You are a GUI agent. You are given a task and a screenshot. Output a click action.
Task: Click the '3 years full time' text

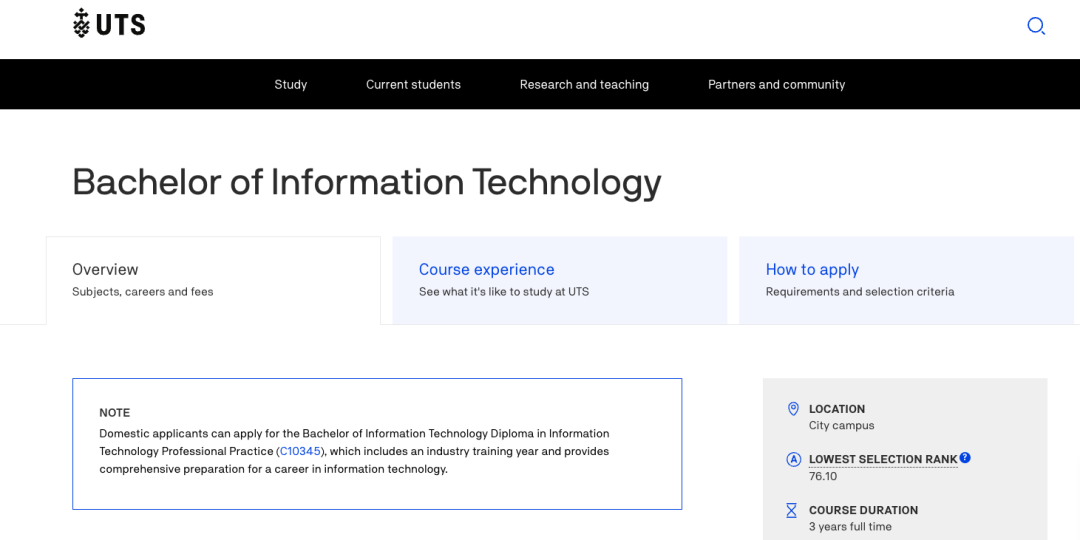(x=850, y=527)
